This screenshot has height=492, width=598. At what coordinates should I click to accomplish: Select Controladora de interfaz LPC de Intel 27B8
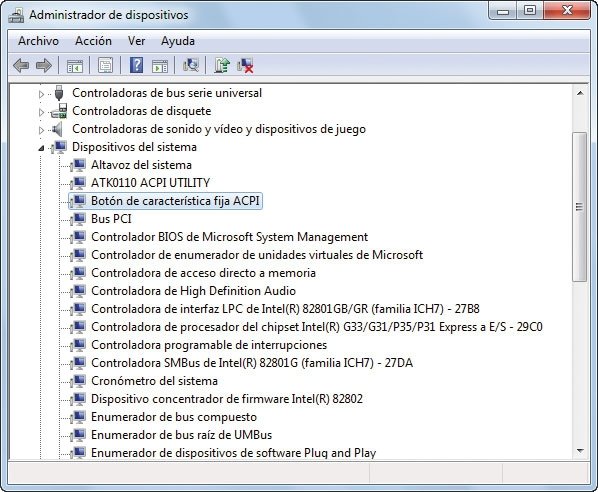point(285,309)
